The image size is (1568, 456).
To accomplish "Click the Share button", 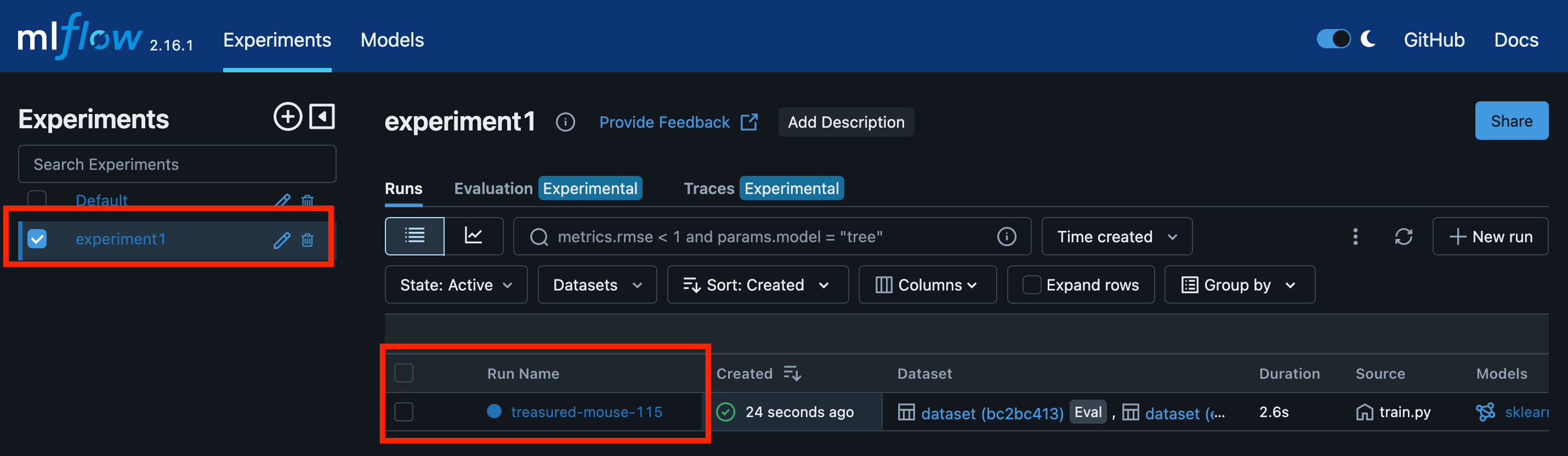I will pyautogui.click(x=1511, y=121).
